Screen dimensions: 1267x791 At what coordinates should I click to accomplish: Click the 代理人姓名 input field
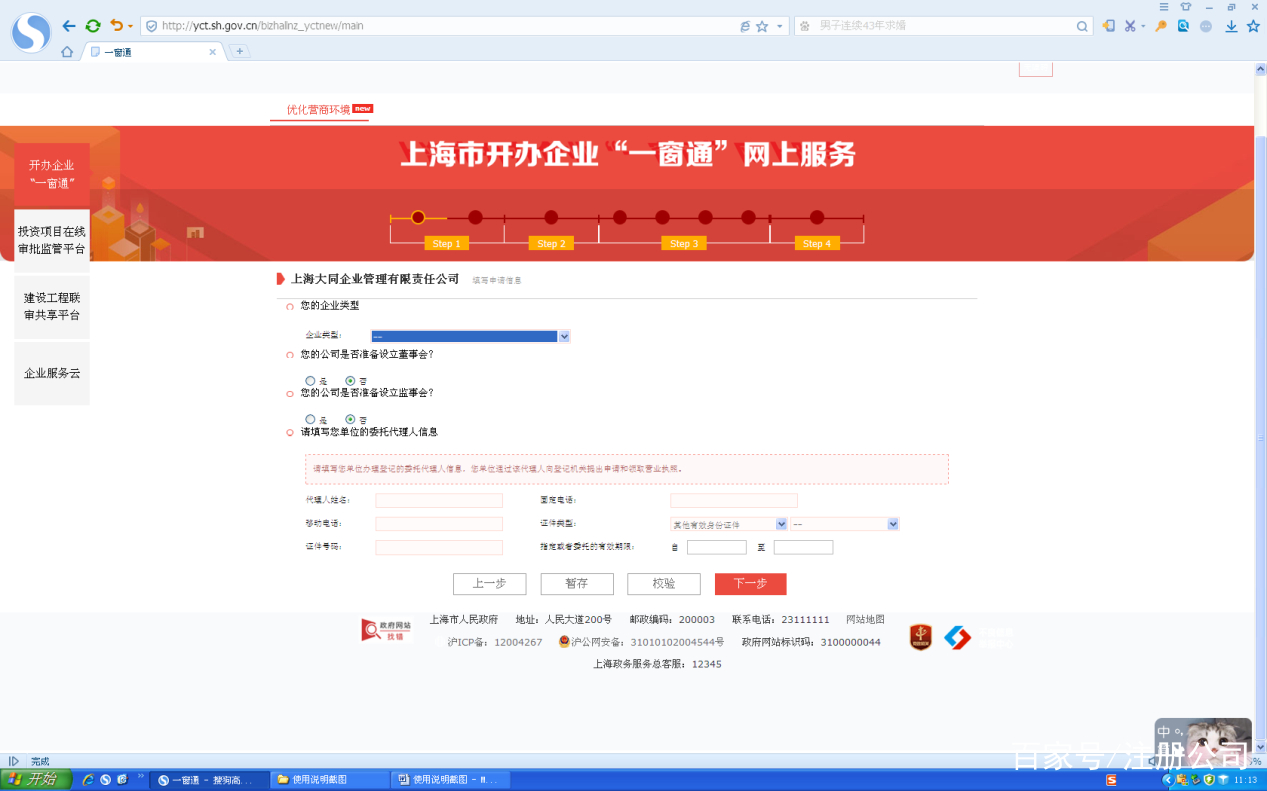438,500
